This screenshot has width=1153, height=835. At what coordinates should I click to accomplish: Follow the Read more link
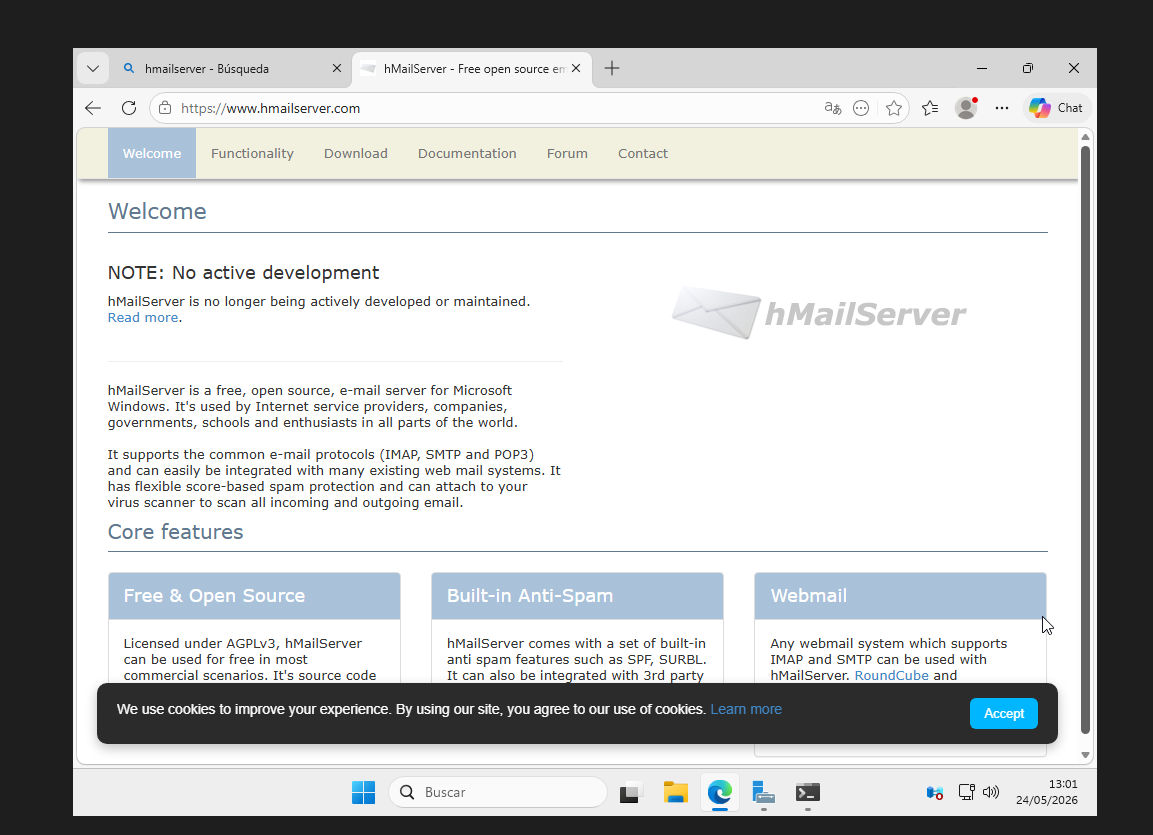(x=143, y=318)
